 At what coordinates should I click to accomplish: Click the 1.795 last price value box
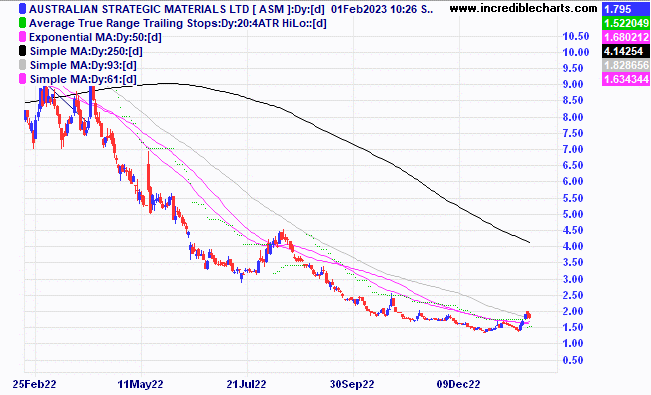click(626, 9)
